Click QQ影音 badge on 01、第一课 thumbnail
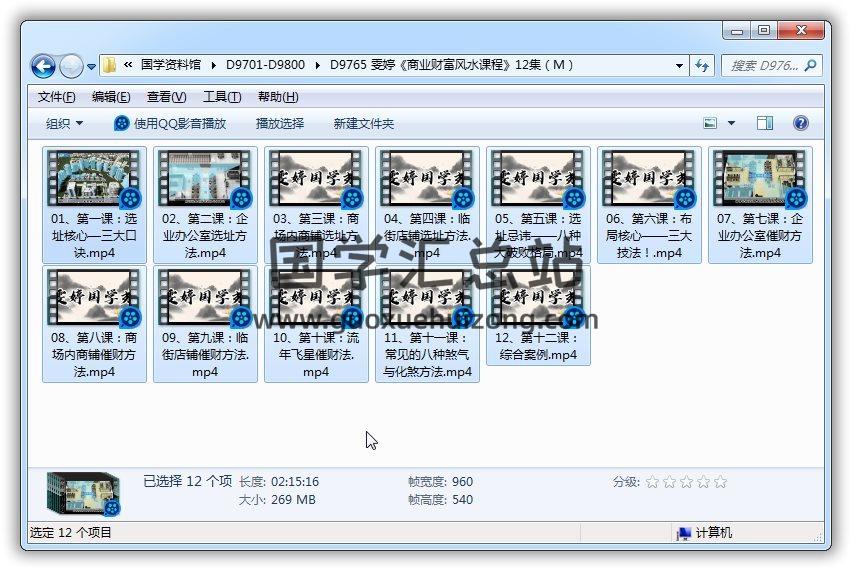The width and height of the screenshot is (852, 571). tap(130, 198)
